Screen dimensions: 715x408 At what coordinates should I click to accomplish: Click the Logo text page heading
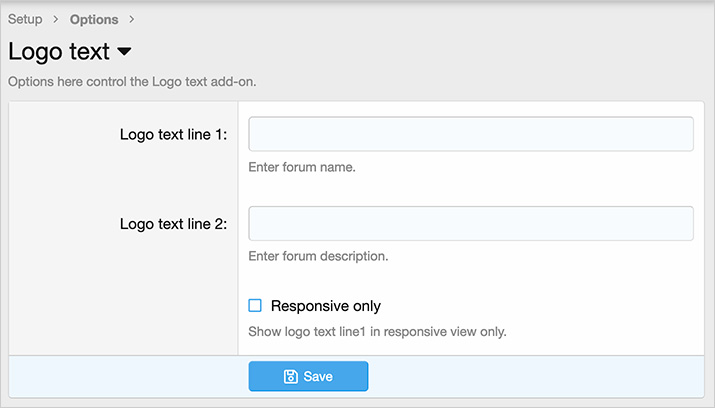59,51
